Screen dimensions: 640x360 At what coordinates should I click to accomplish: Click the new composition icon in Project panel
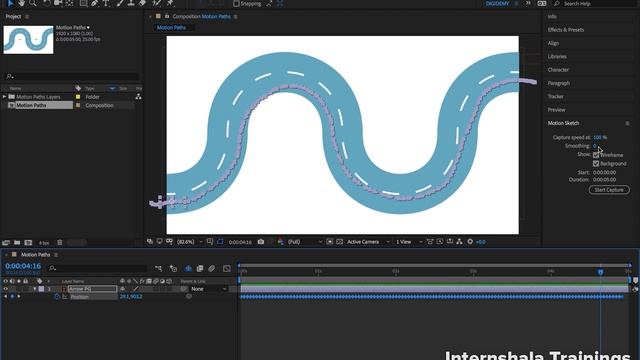(x=28, y=242)
